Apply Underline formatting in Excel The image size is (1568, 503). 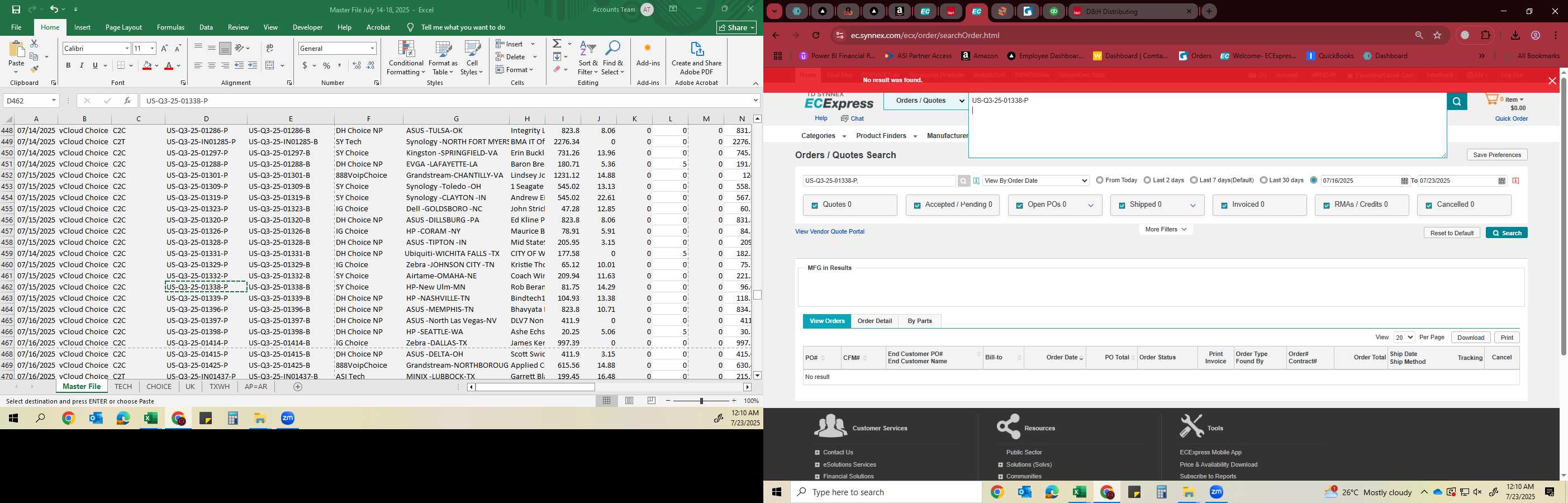pyautogui.click(x=95, y=66)
